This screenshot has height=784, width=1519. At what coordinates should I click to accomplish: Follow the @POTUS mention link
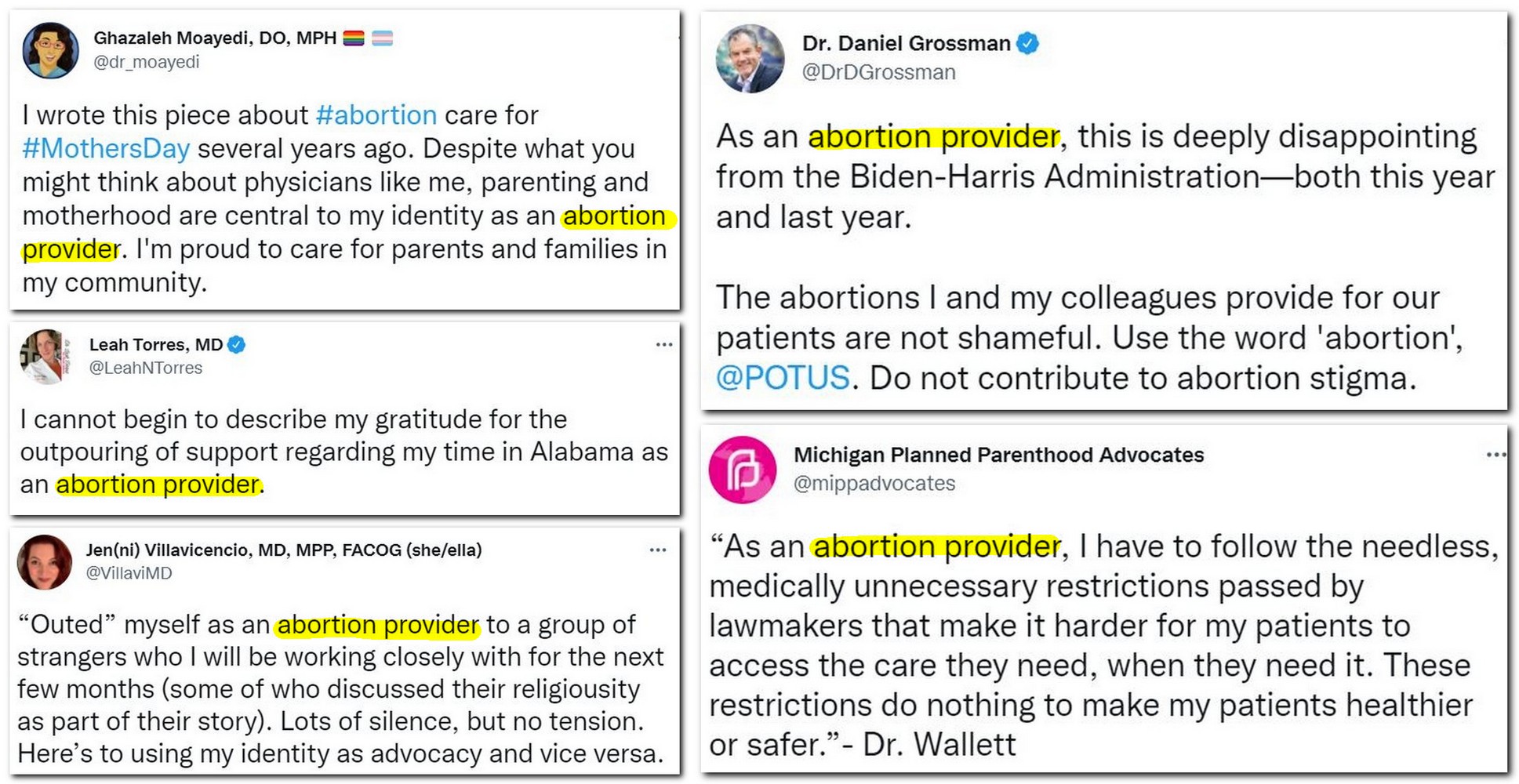pyautogui.click(x=783, y=378)
